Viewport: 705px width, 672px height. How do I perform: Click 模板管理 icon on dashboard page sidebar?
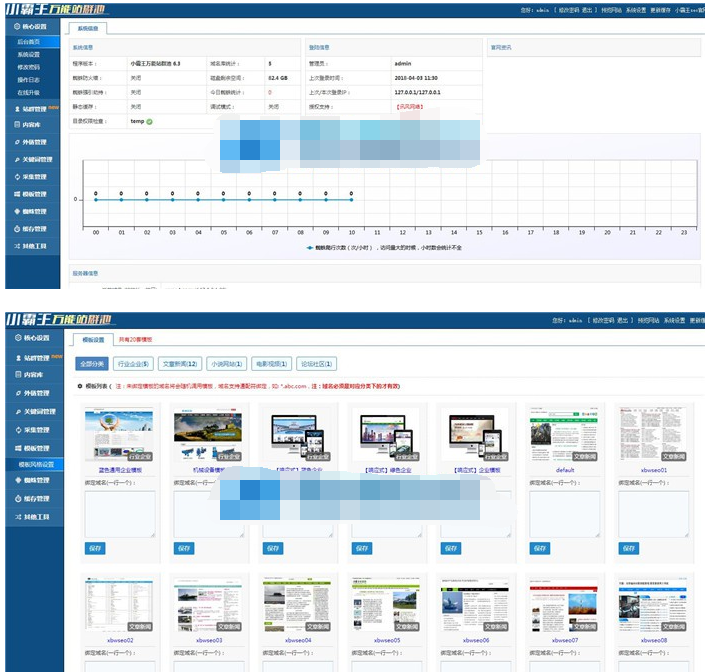coord(17,194)
